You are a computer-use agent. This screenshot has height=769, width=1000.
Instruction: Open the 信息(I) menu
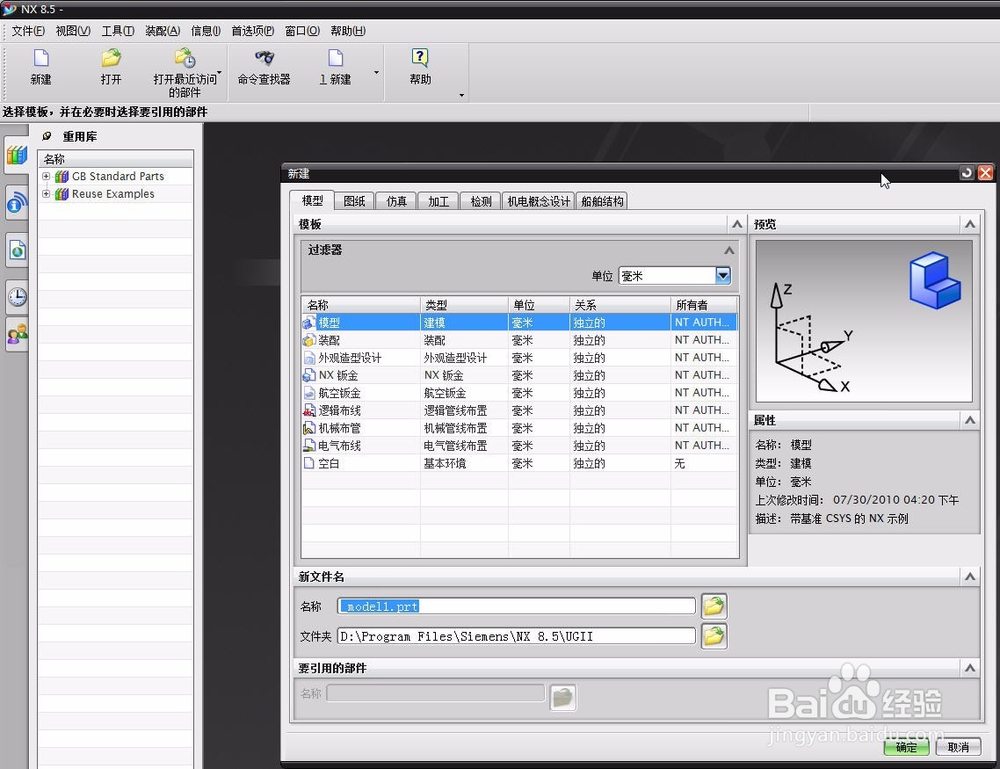pyautogui.click(x=205, y=31)
